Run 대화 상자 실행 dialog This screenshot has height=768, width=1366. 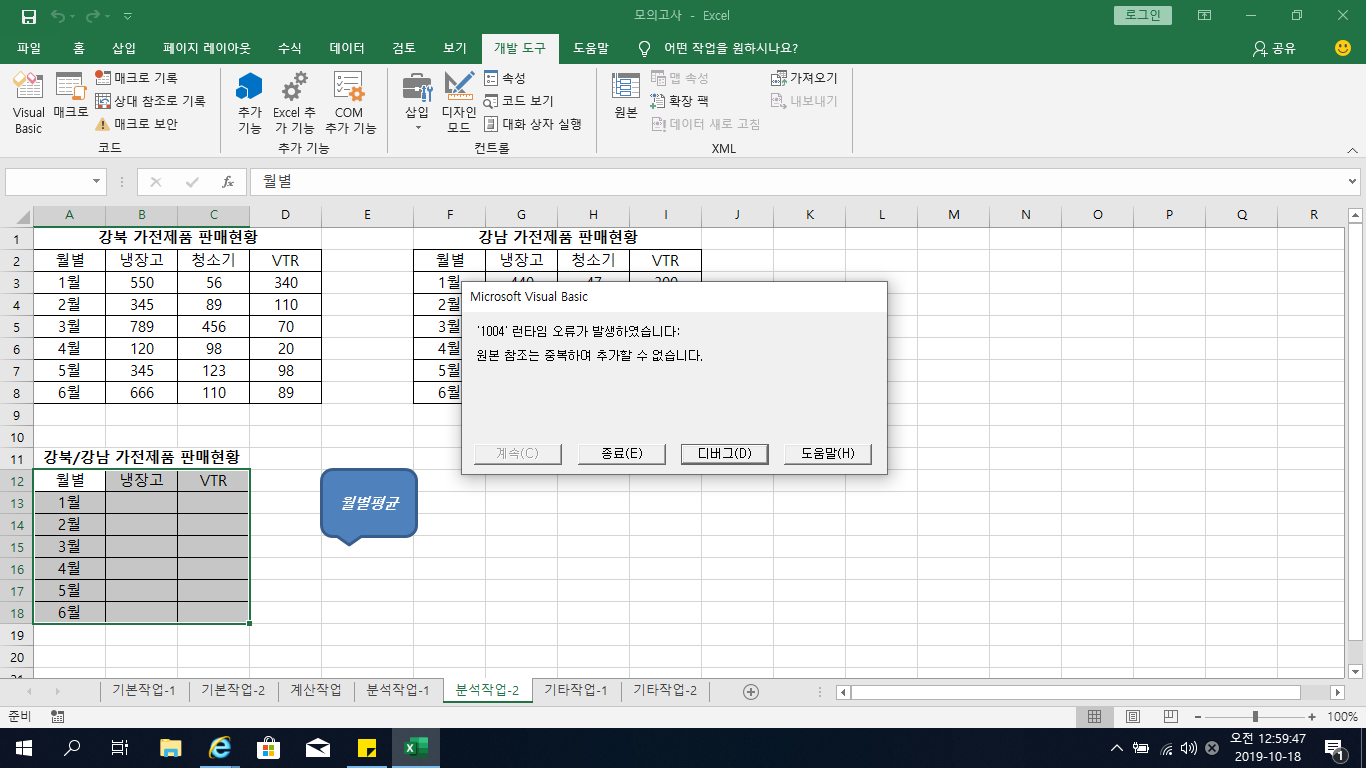[533, 124]
